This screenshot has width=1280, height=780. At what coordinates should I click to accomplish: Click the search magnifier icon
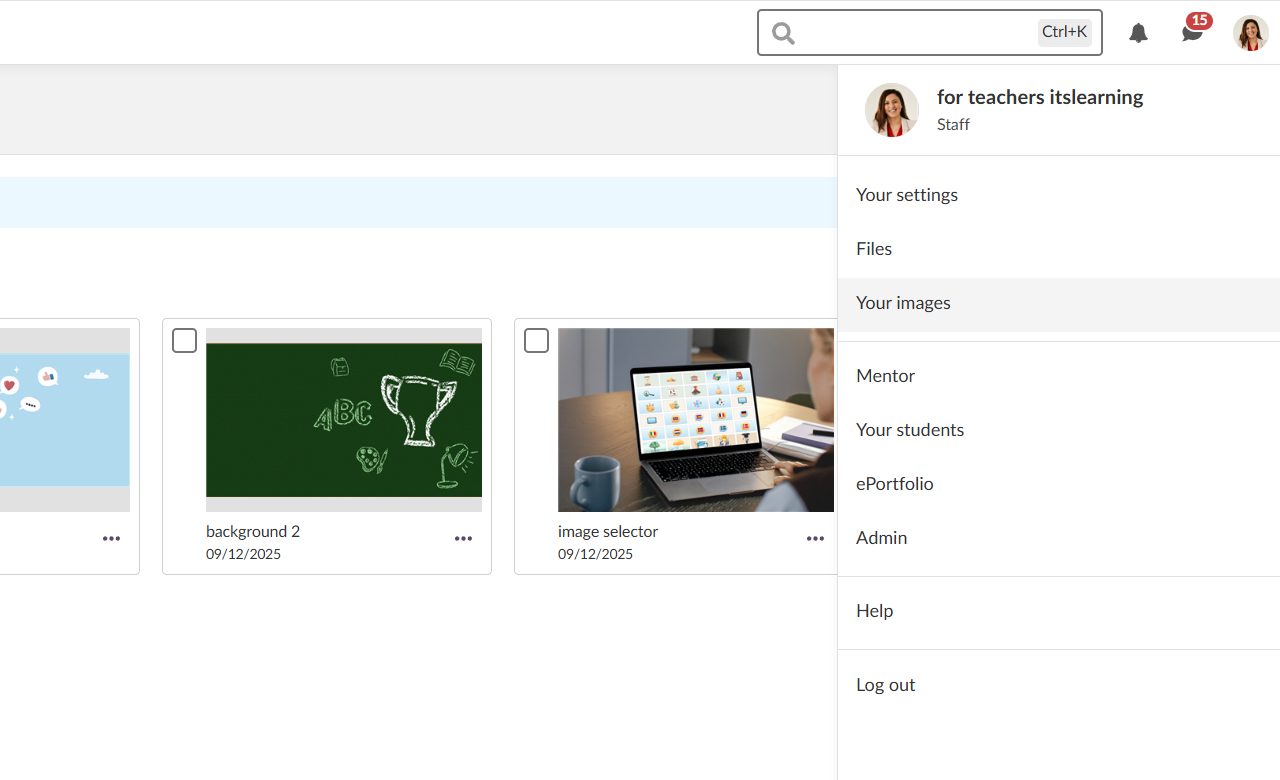[x=784, y=33]
